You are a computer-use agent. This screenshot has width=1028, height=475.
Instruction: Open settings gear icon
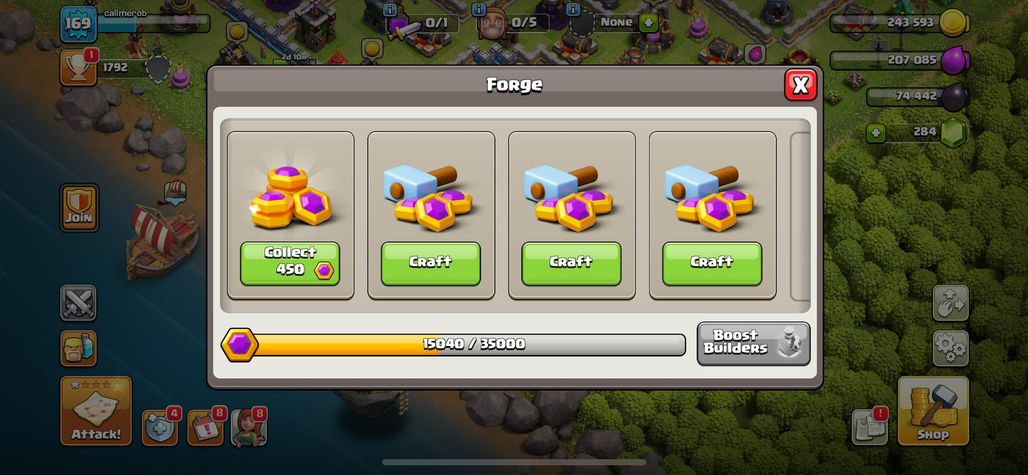point(951,349)
